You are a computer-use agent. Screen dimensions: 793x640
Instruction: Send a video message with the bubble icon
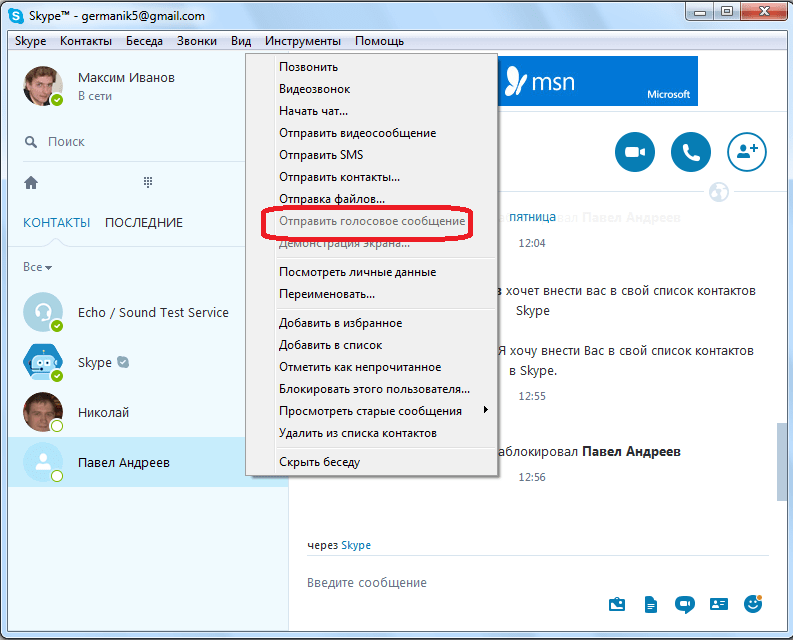click(684, 604)
